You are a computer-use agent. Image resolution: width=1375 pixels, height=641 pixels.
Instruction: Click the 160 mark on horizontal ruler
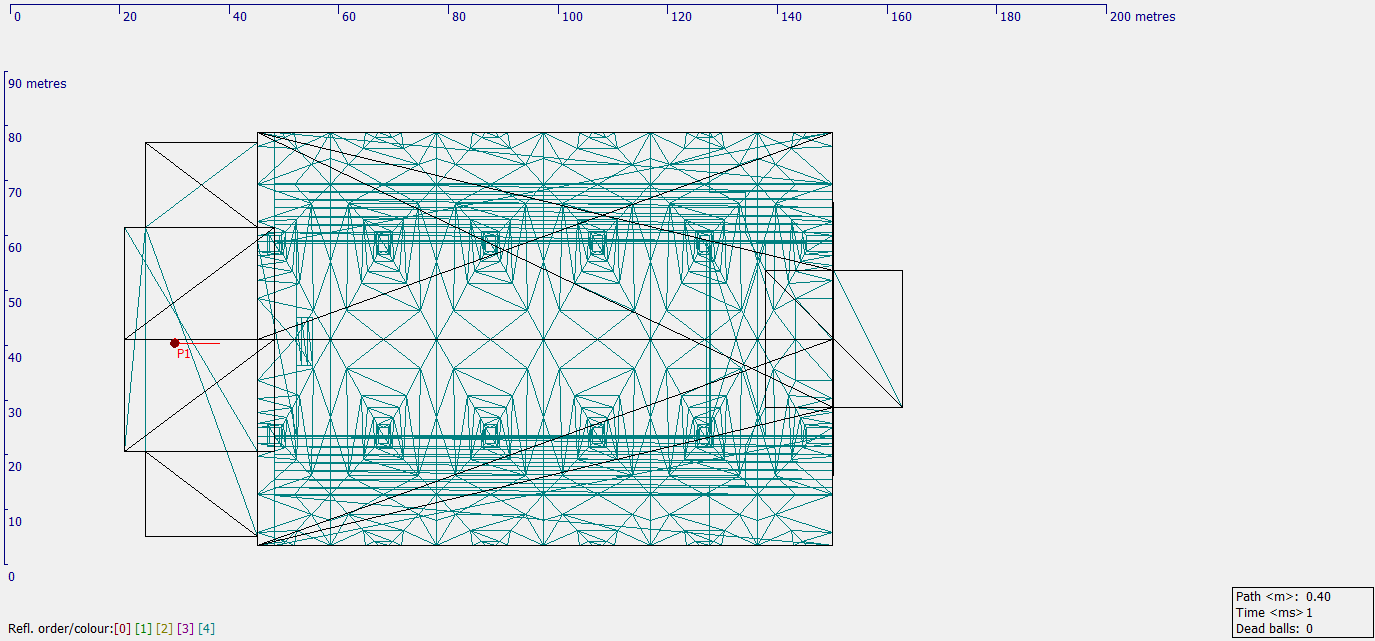tap(901, 17)
